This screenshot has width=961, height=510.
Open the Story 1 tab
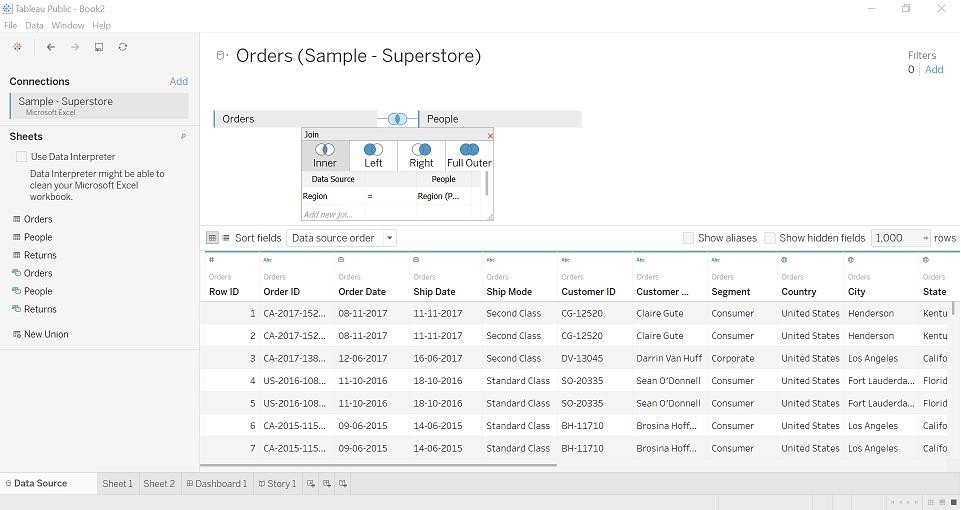coord(277,484)
